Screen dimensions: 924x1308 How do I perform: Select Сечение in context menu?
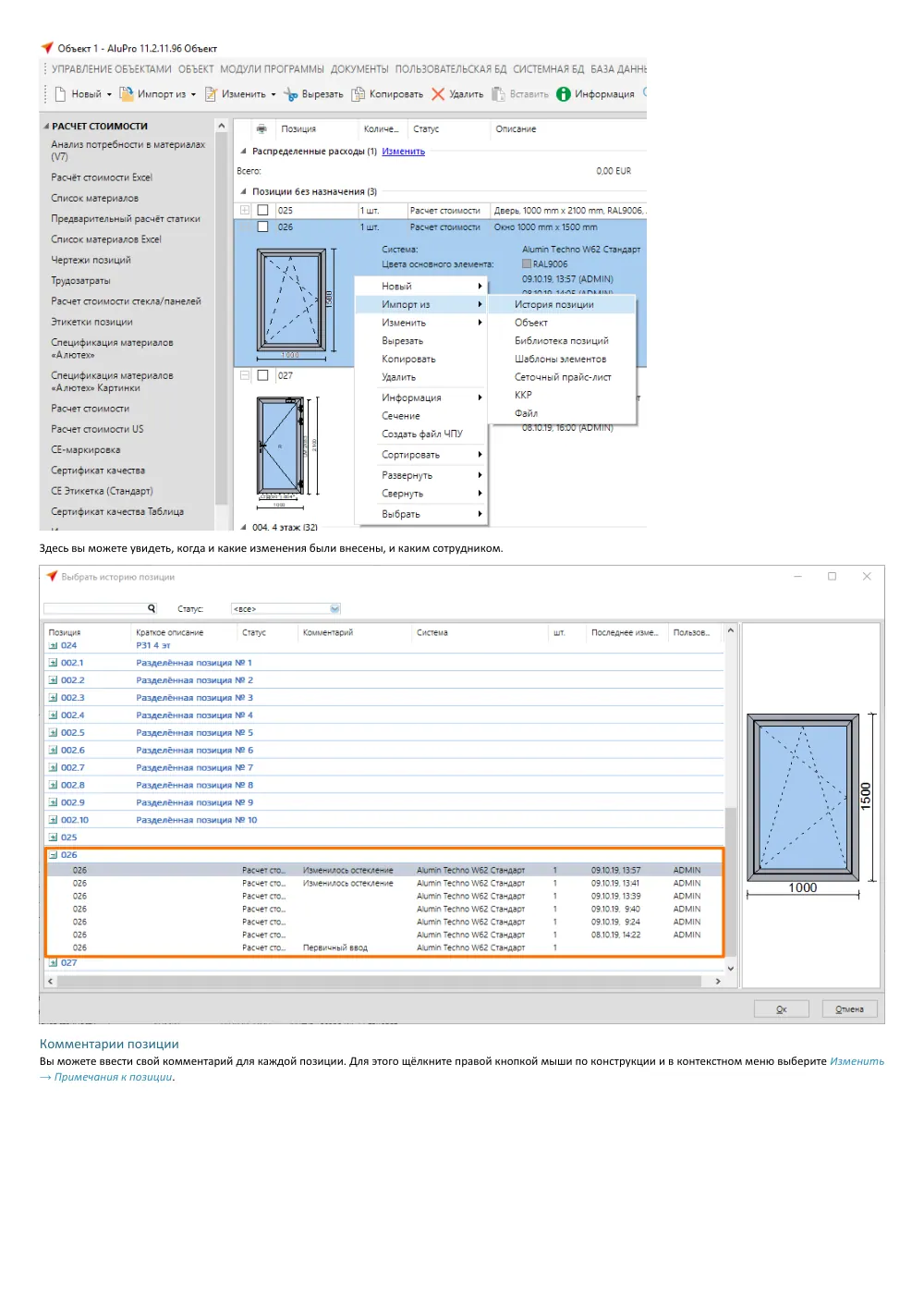(401, 416)
